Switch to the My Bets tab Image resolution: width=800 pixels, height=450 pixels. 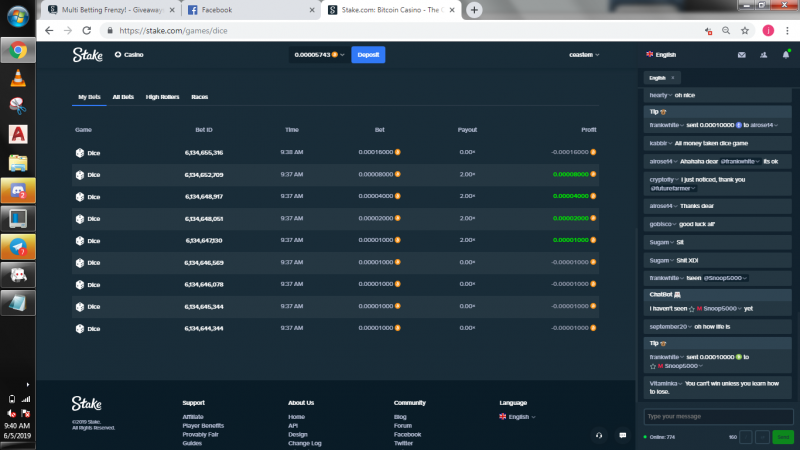point(89,97)
